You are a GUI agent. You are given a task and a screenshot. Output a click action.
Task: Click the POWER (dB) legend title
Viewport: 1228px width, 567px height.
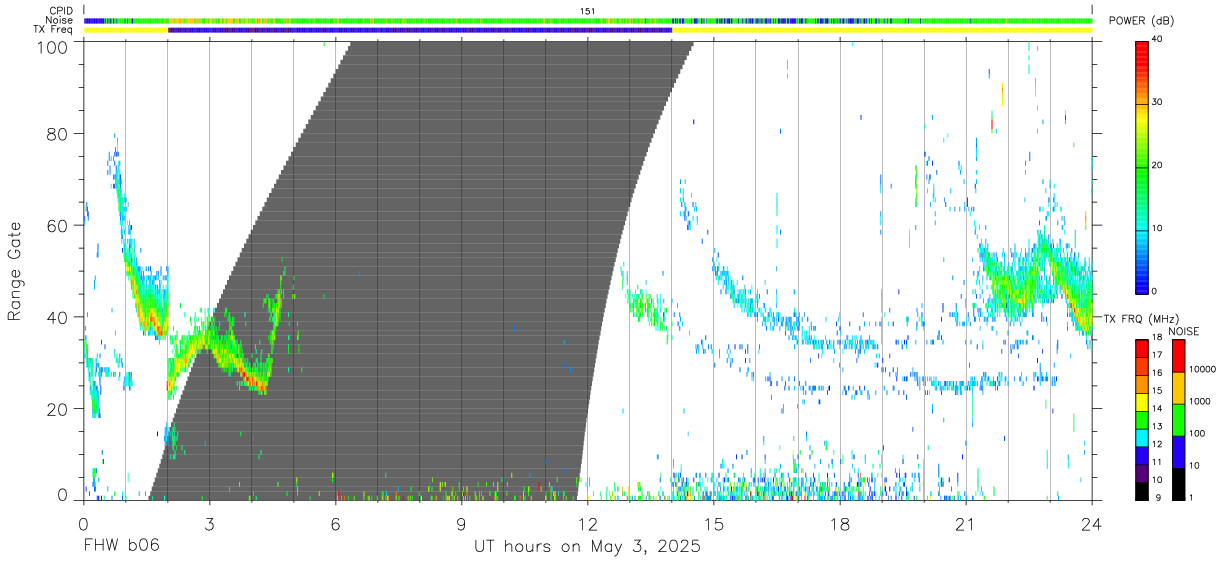tap(1144, 21)
